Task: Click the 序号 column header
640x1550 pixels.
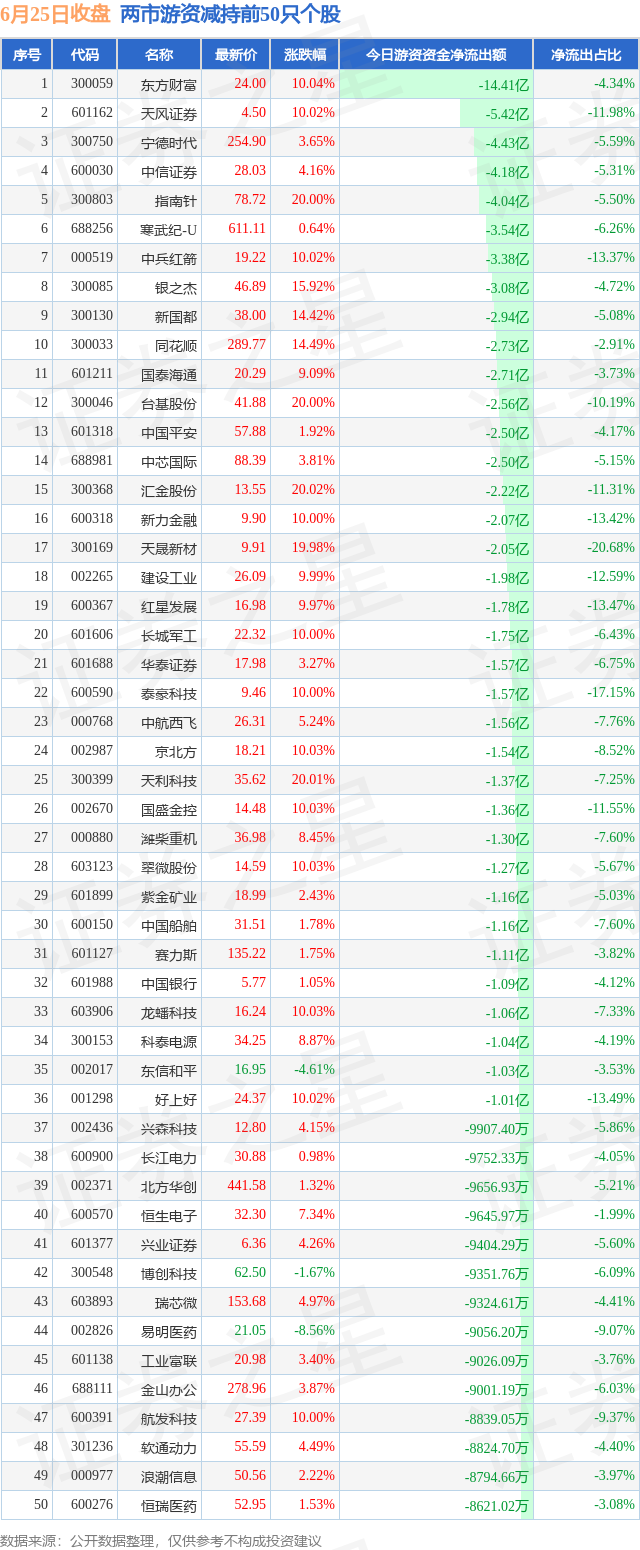Action: tap(26, 55)
